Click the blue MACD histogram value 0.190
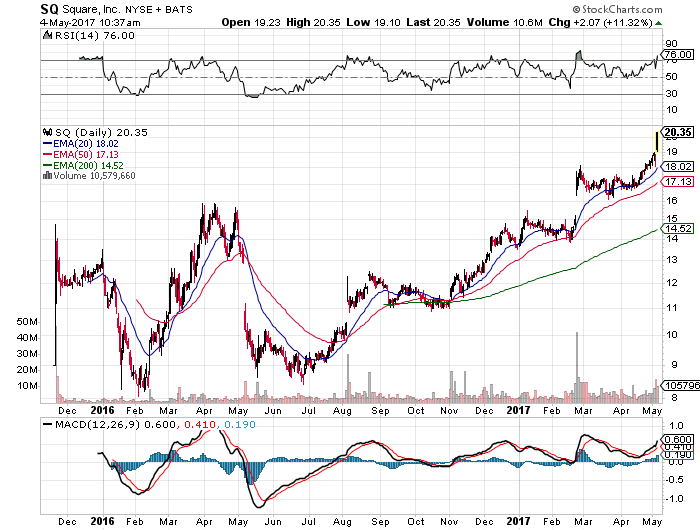 240,424
